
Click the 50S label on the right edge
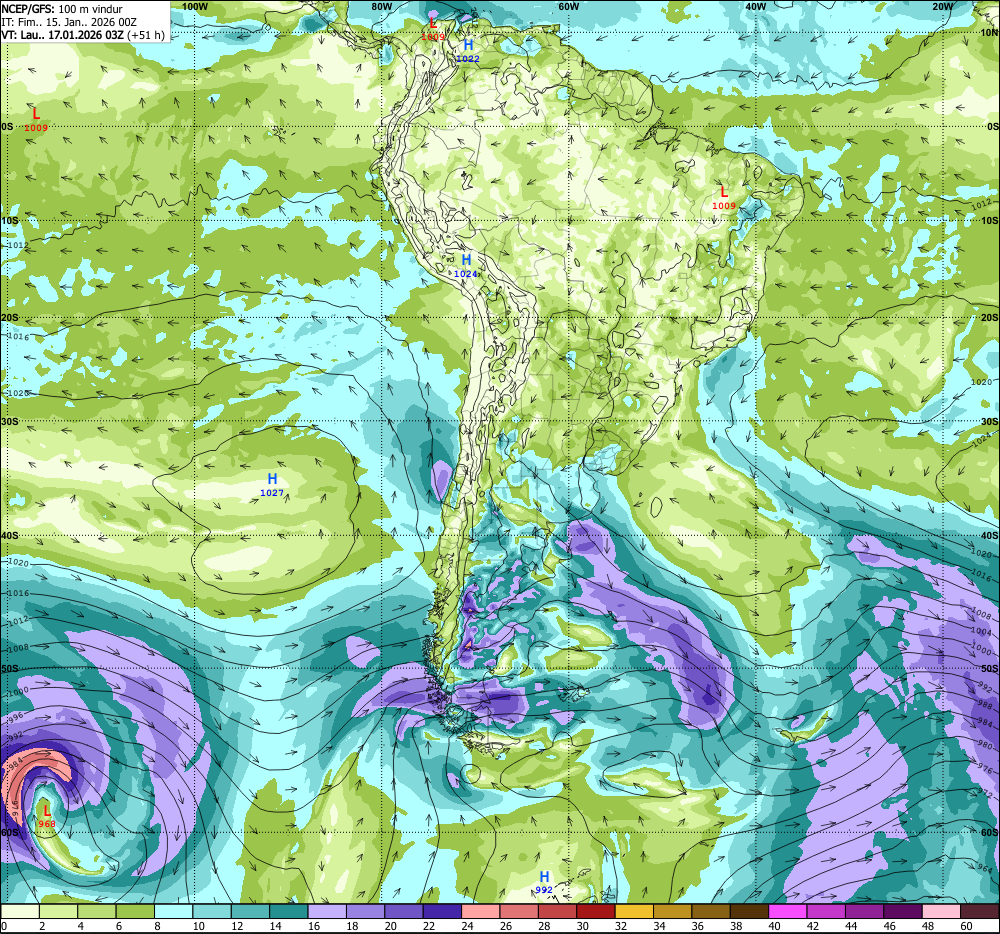989,668
